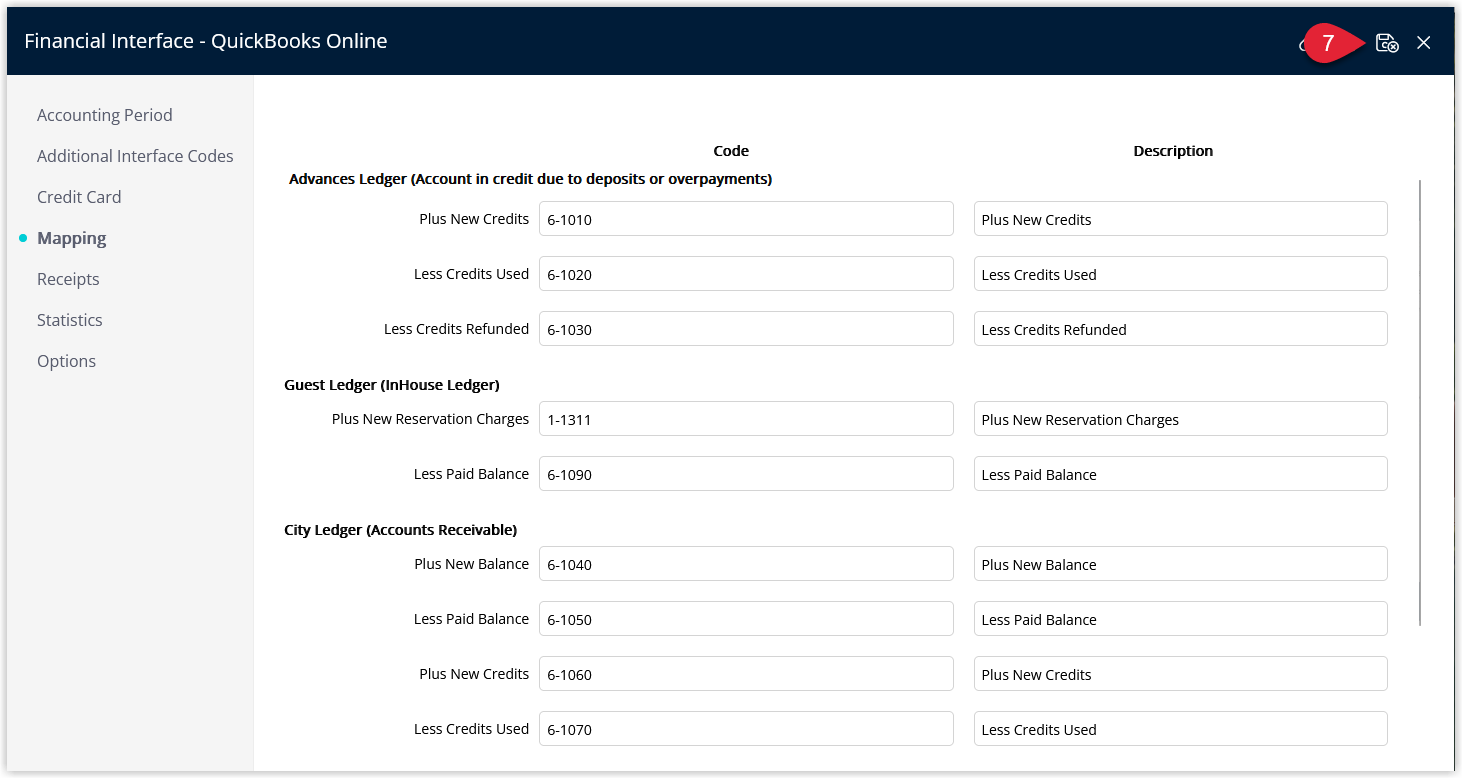This screenshot has width=1463, height=779.
Task: Click the City Ledger (Accounts Receivable) heading
Action: coord(401,530)
